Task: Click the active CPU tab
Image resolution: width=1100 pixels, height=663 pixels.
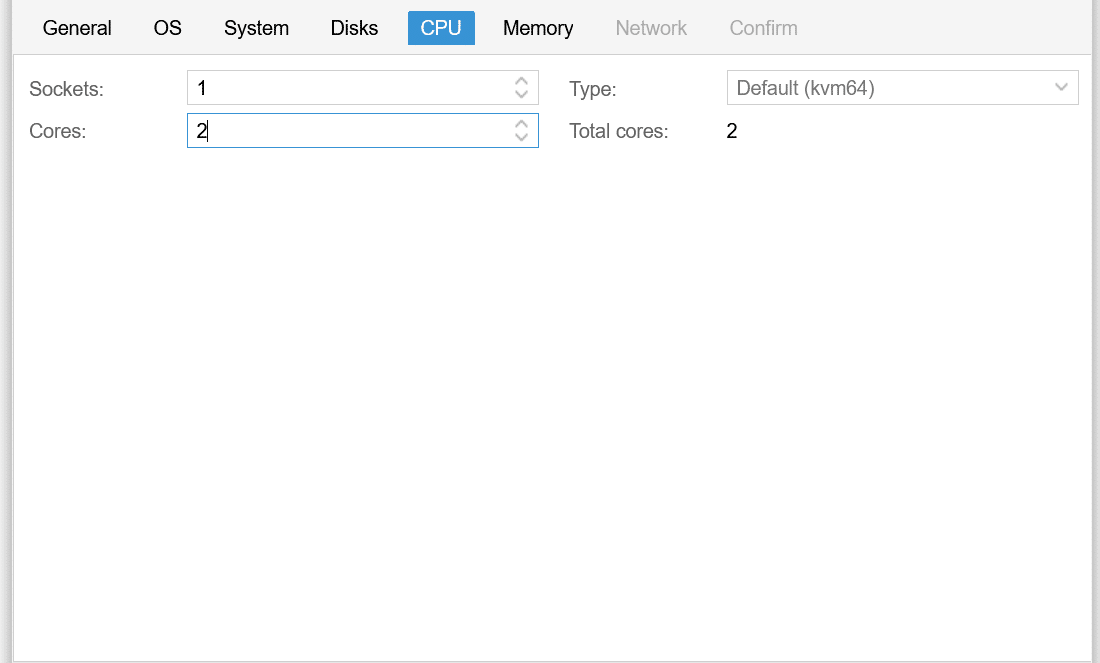Action: pos(441,28)
